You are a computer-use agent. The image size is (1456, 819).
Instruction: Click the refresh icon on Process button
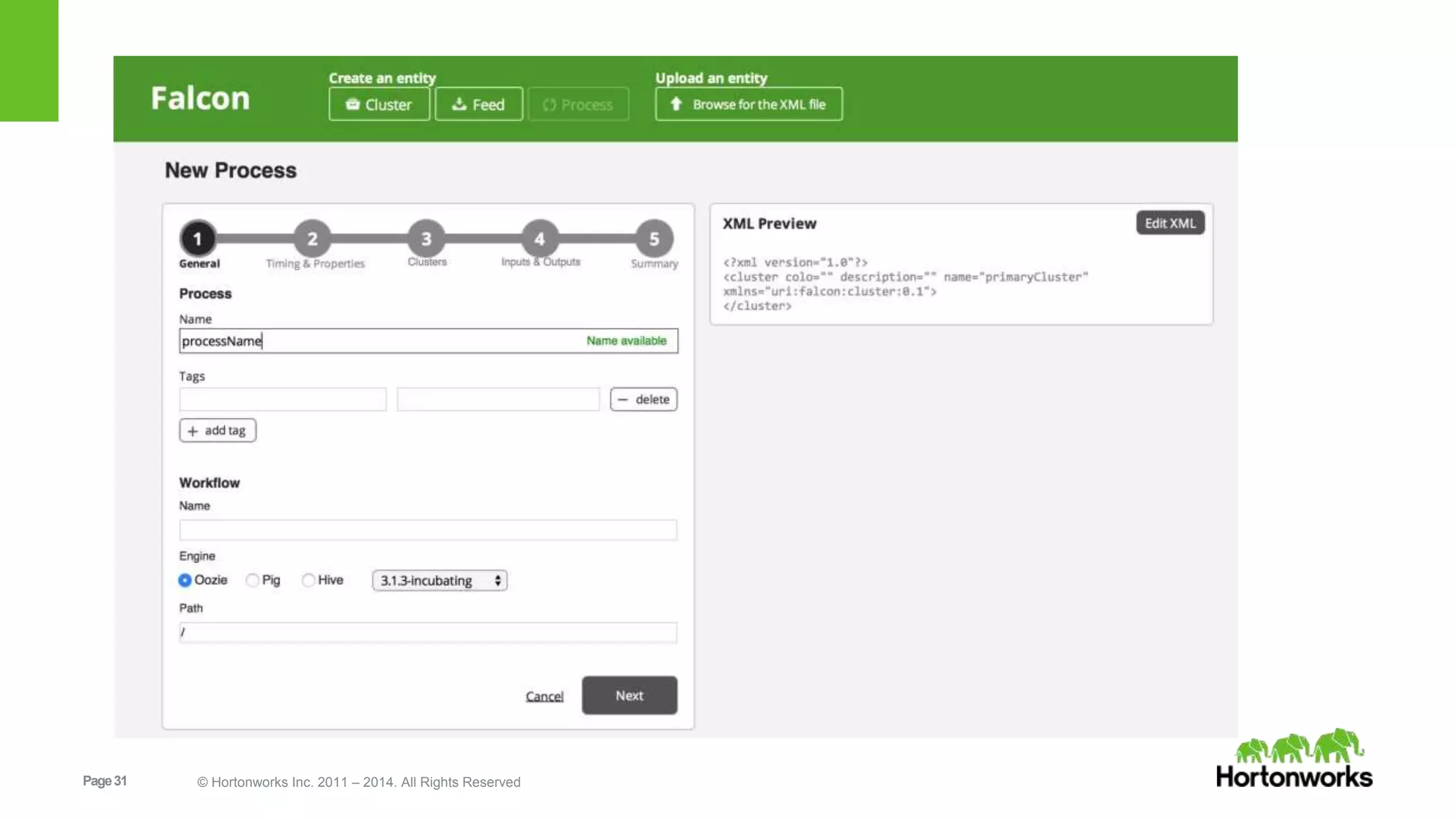tap(549, 105)
